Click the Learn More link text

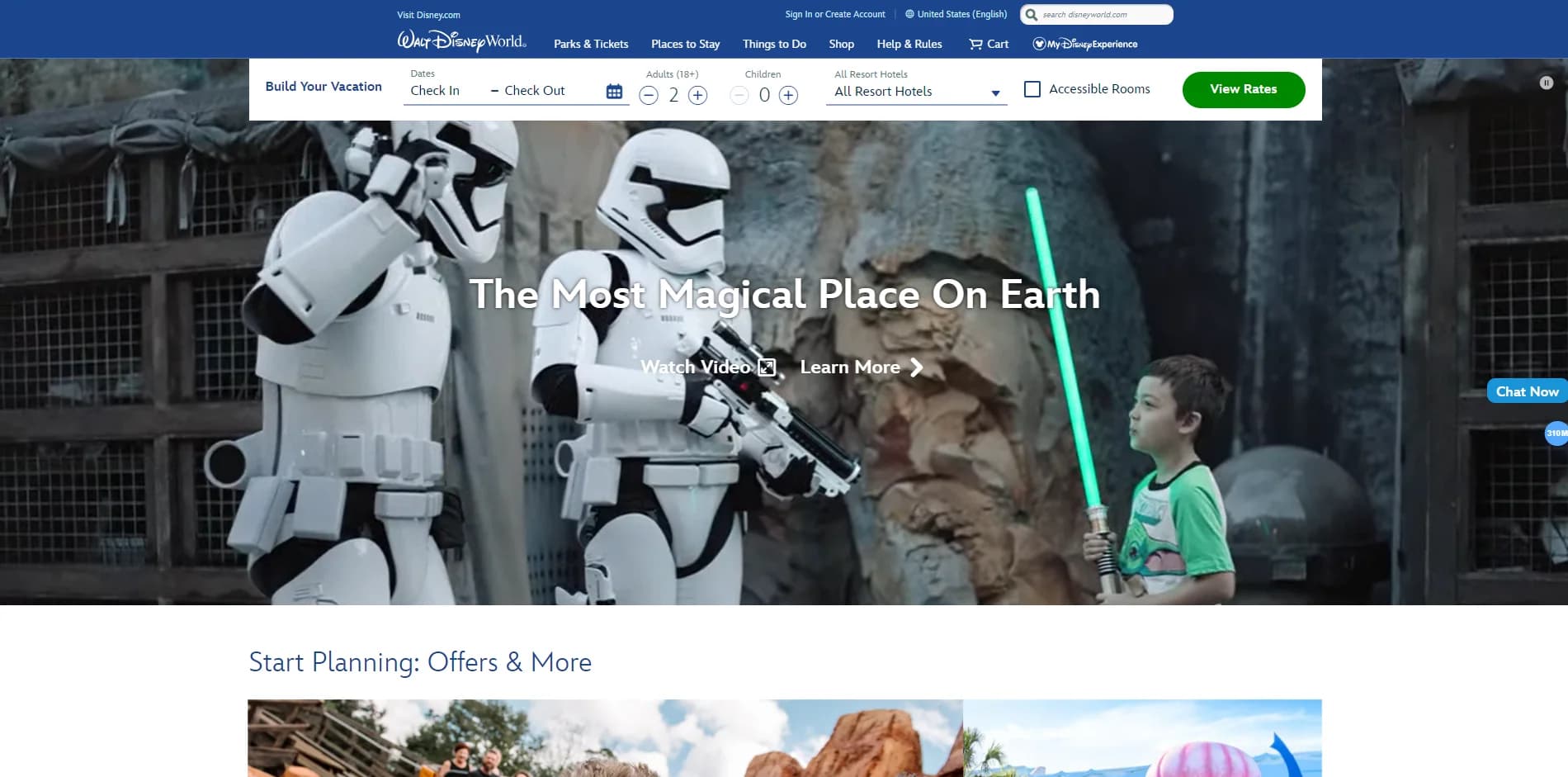pyautogui.click(x=850, y=367)
